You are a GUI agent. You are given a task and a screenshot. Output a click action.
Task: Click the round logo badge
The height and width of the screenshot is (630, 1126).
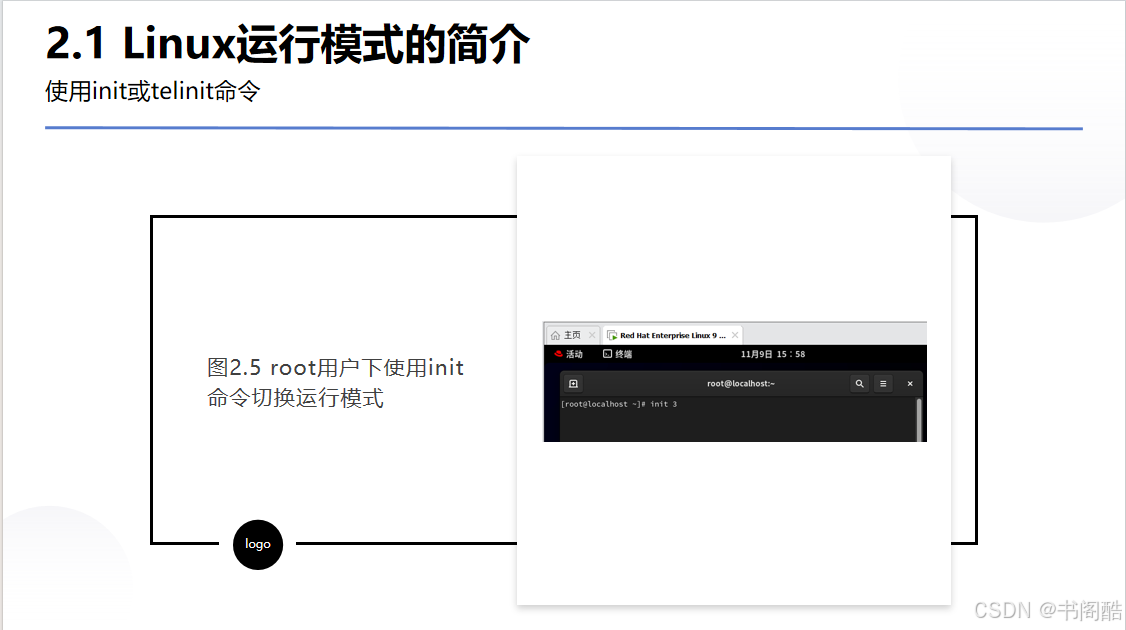(258, 545)
